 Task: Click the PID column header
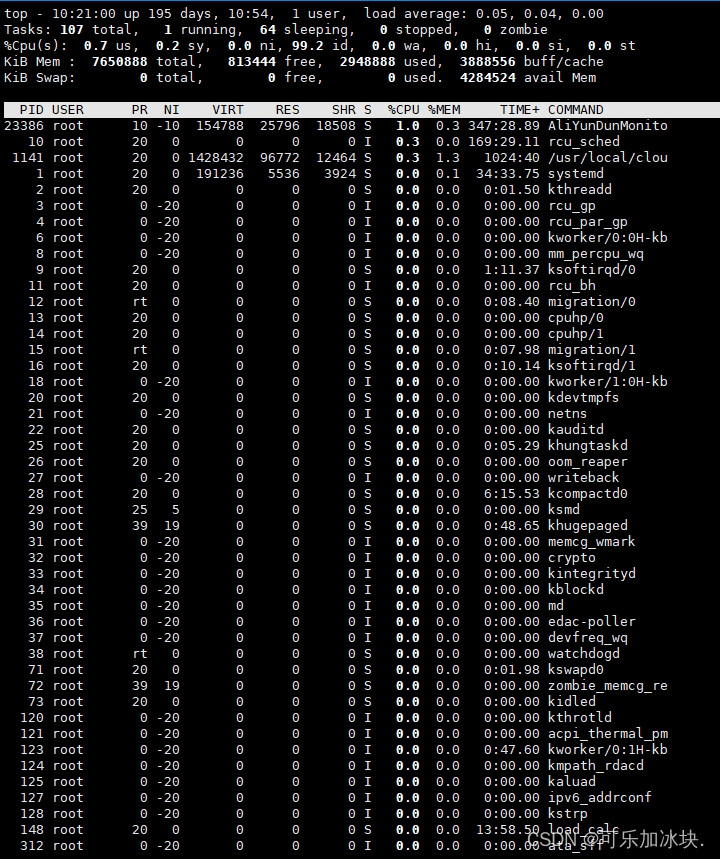point(32,110)
